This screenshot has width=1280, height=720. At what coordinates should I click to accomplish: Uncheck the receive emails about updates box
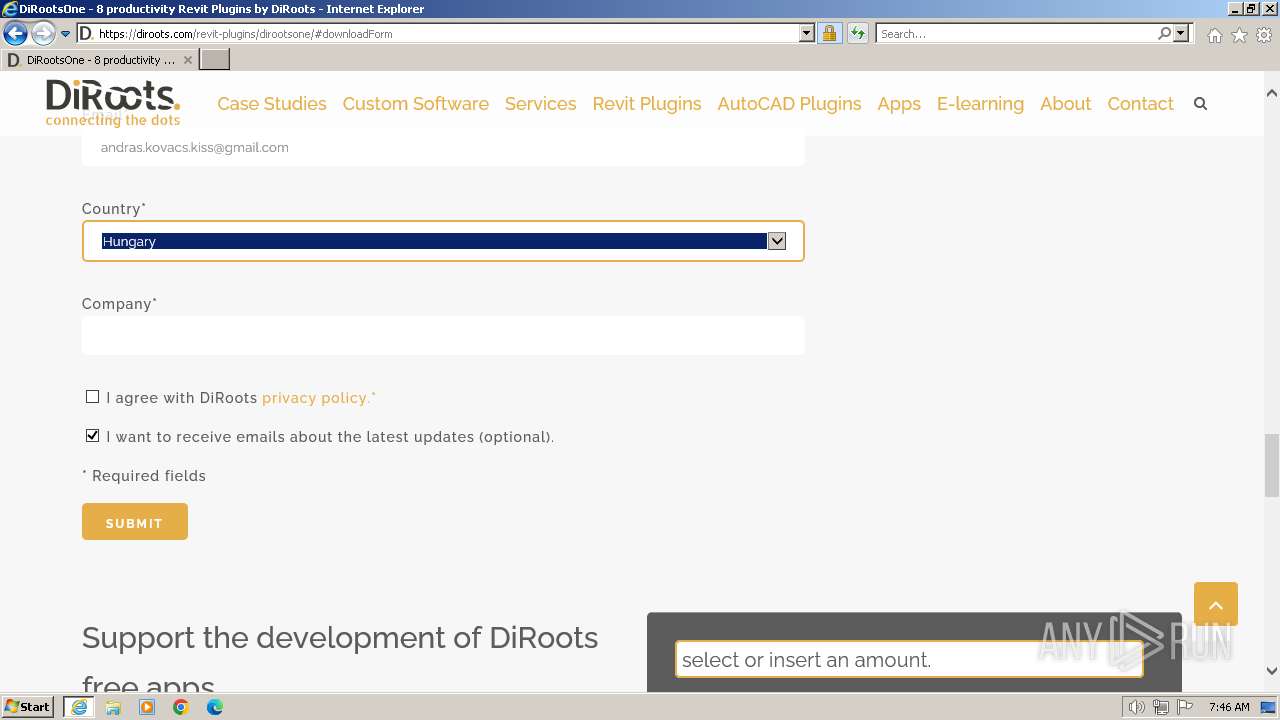[x=92, y=436]
